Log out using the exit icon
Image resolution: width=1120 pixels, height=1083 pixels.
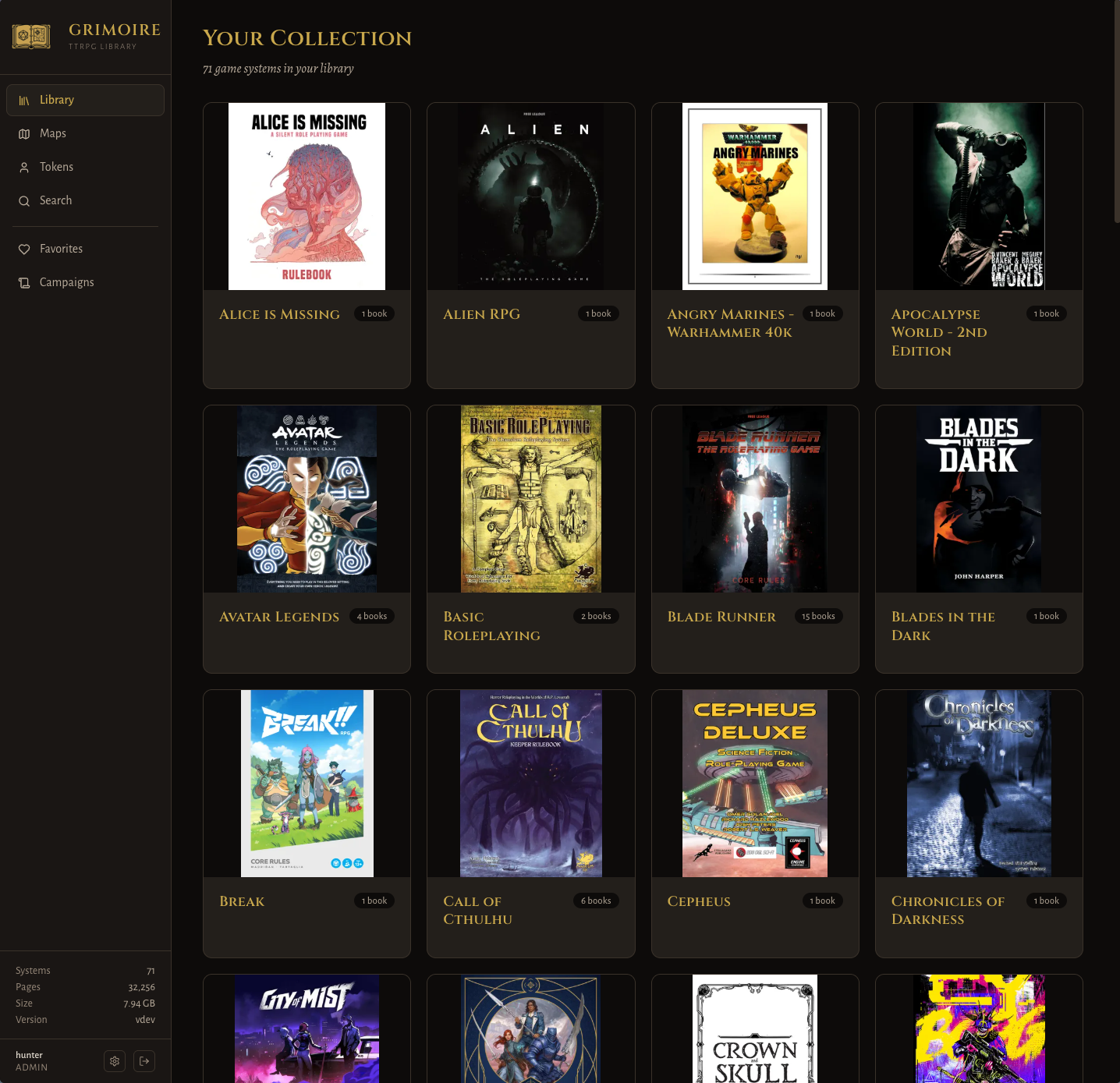click(144, 1061)
